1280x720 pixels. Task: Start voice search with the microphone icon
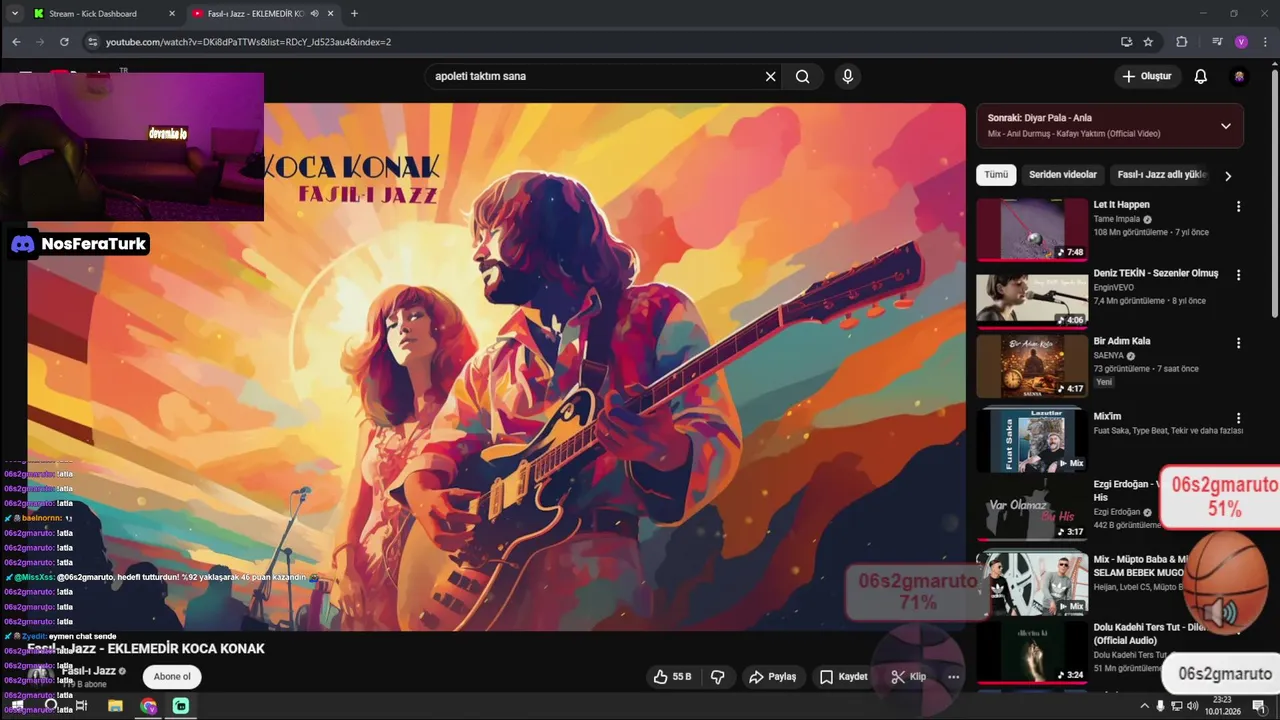[848, 76]
